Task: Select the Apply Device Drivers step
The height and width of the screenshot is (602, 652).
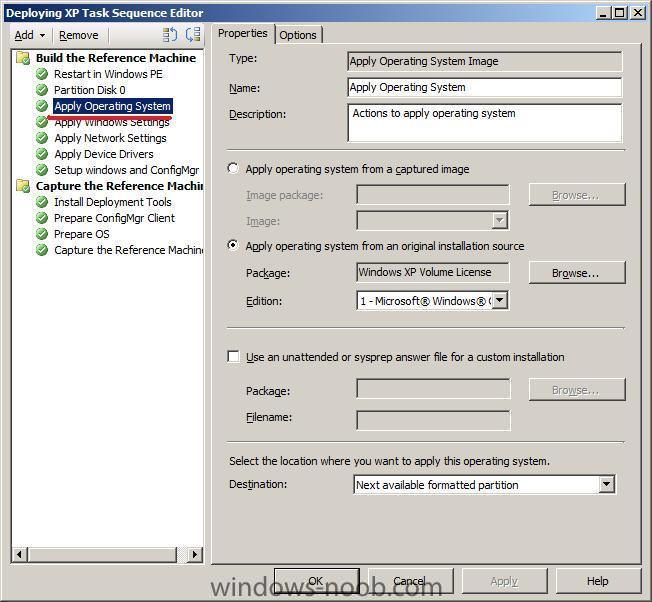Action: coord(104,154)
